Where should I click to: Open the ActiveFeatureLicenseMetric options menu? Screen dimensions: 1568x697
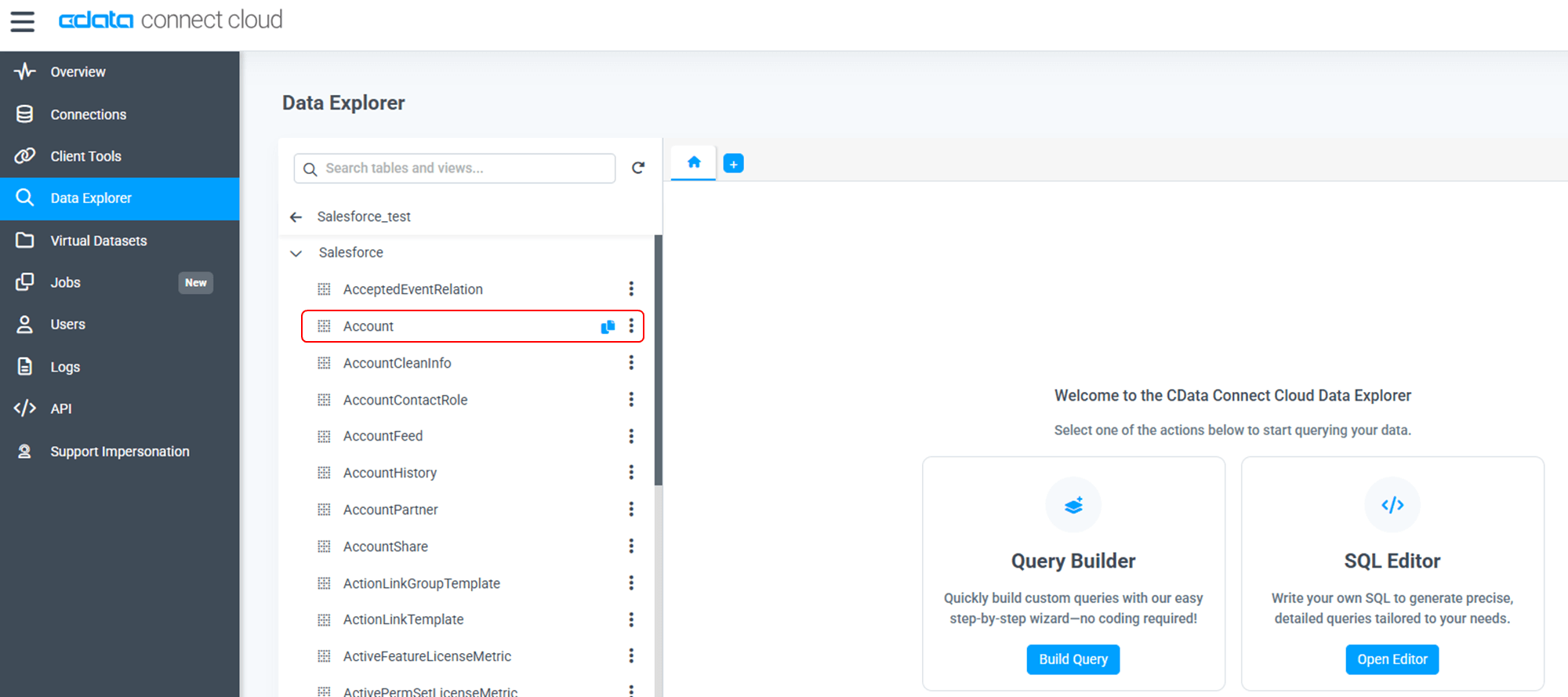(x=631, y=655)
